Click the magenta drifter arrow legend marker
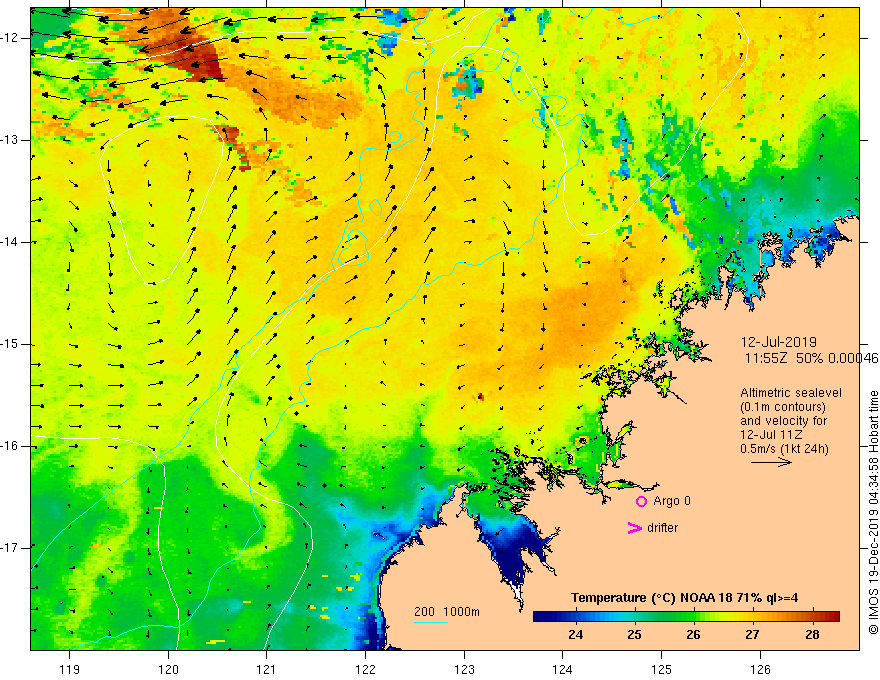Screen dimensions: 880x680 click(x=634, y=528)
